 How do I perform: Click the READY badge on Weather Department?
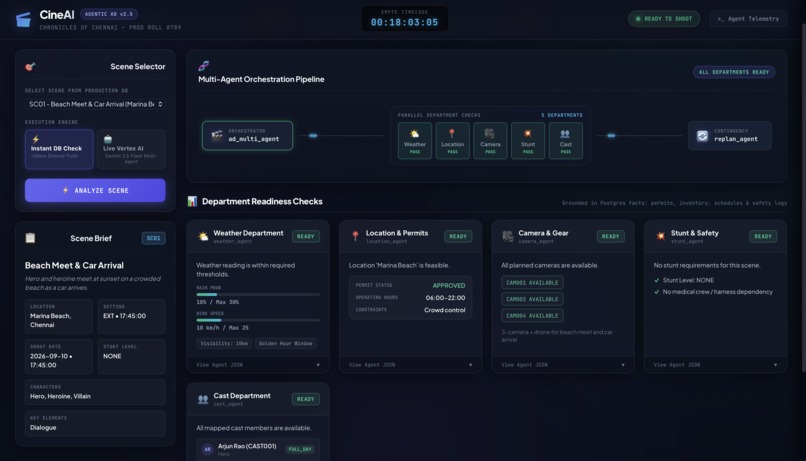(305, 236)
